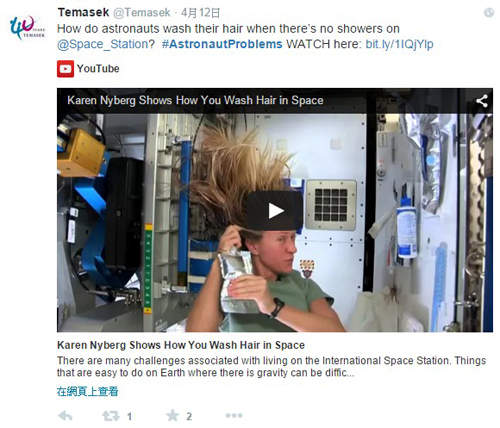Click the red YouTube logo icon
Screen dimensions: 500x428
click(65, 69)
